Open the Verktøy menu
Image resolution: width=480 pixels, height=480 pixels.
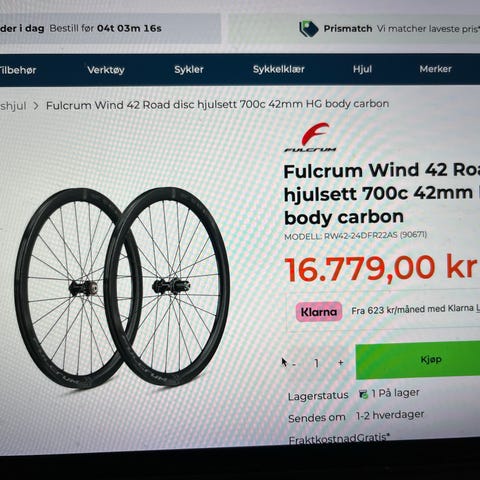tap(106, 70)
